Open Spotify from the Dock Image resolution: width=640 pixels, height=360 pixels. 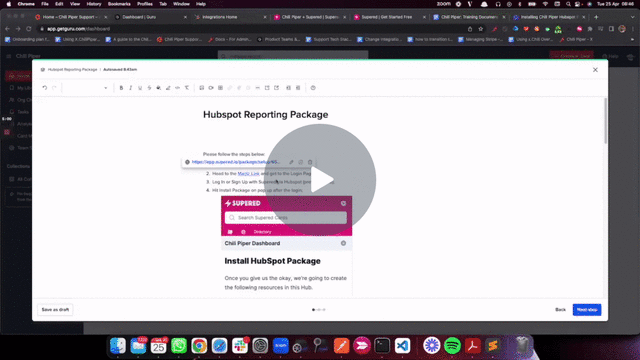coord(452,346)
